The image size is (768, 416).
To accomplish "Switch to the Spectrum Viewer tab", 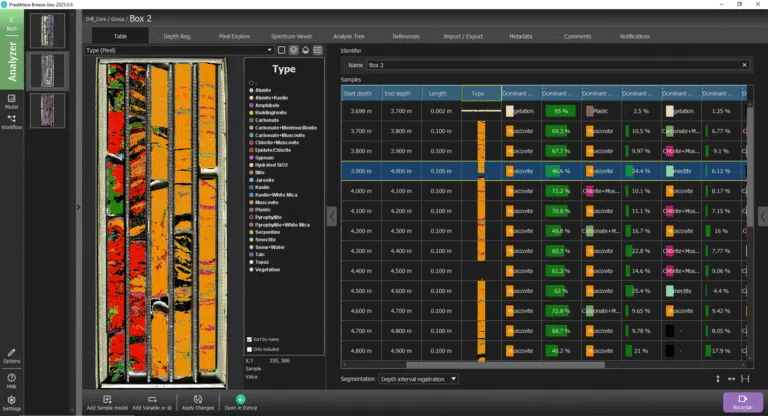I will (x=291, y=36).
